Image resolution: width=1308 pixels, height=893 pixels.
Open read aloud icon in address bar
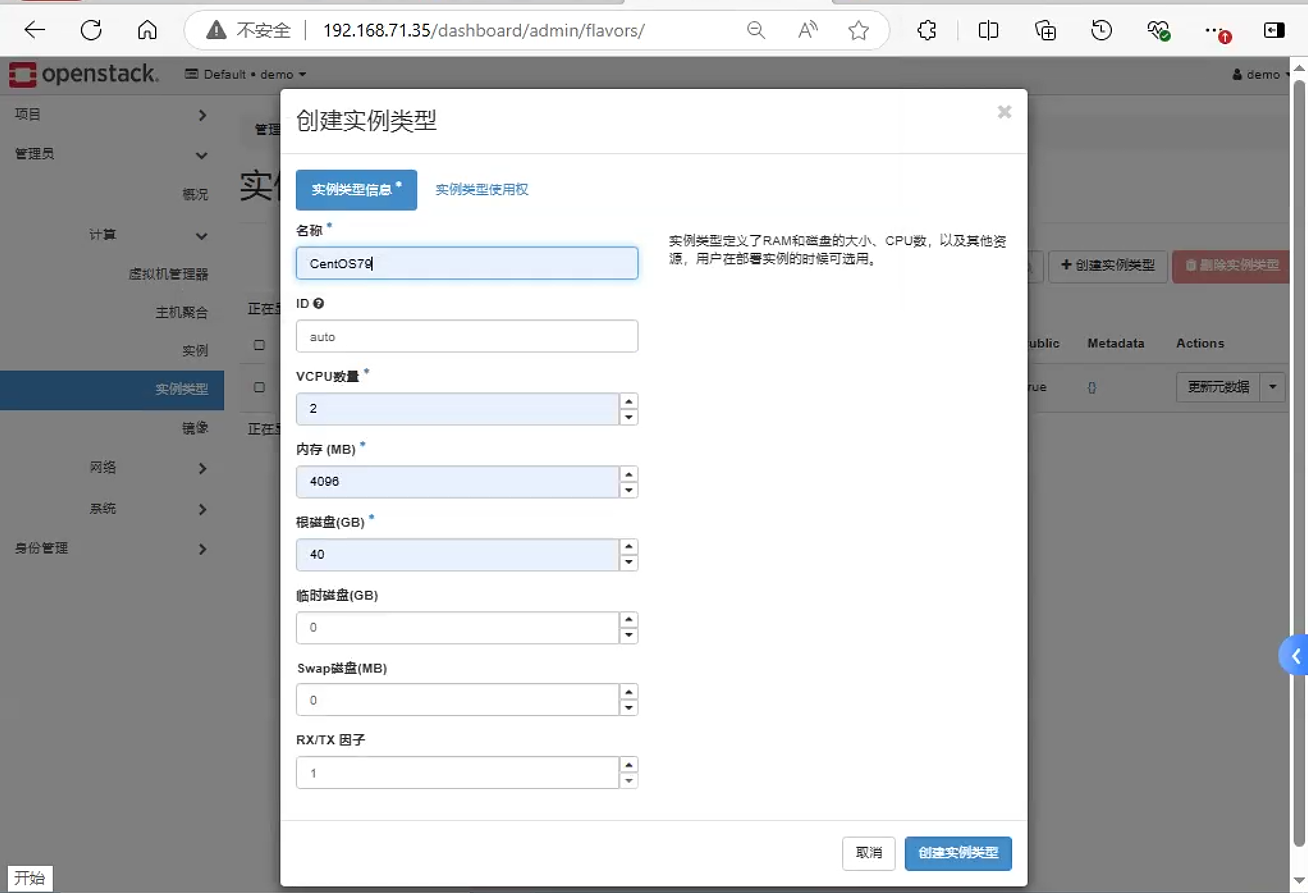coord(807,31)
